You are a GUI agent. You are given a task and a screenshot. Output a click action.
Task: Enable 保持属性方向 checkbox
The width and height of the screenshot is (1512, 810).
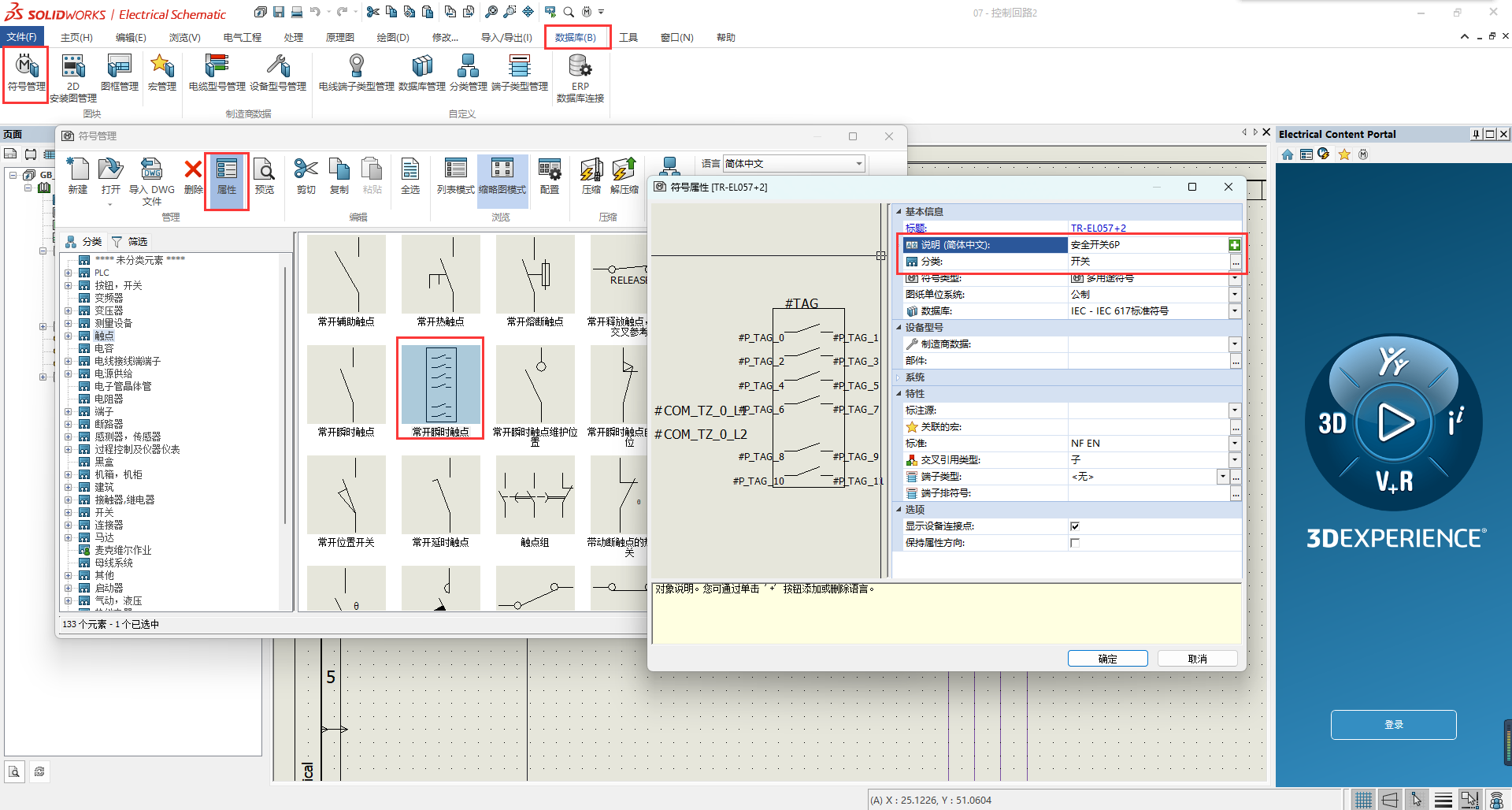pyautogui.click(x=1075, y=543)
